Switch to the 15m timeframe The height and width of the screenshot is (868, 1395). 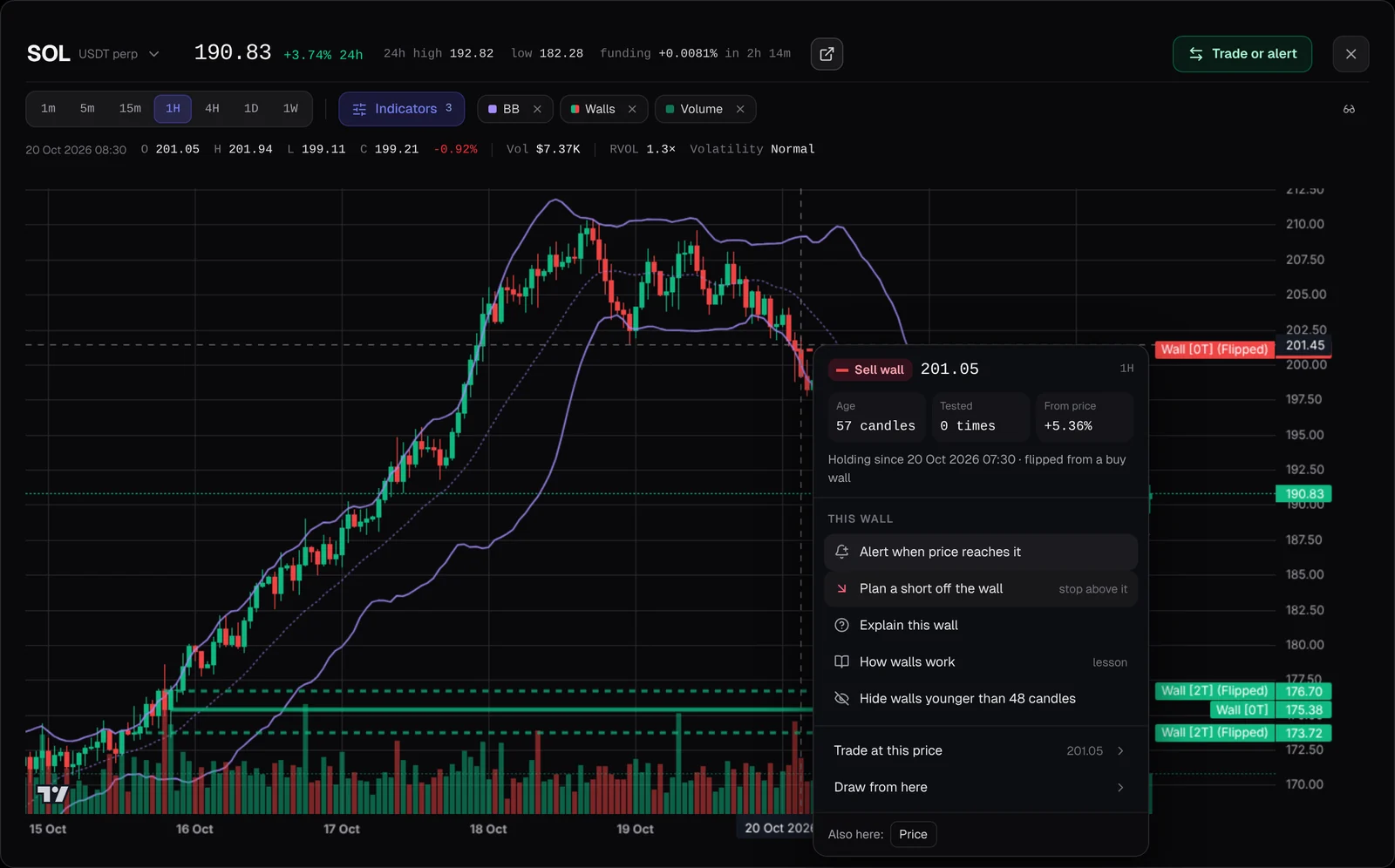click(130, 109)
